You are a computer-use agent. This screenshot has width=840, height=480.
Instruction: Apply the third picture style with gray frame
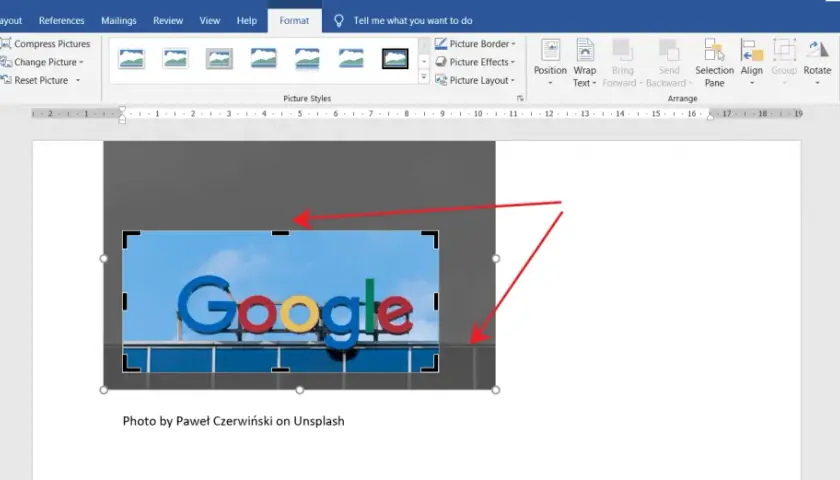tap(219, 58)
